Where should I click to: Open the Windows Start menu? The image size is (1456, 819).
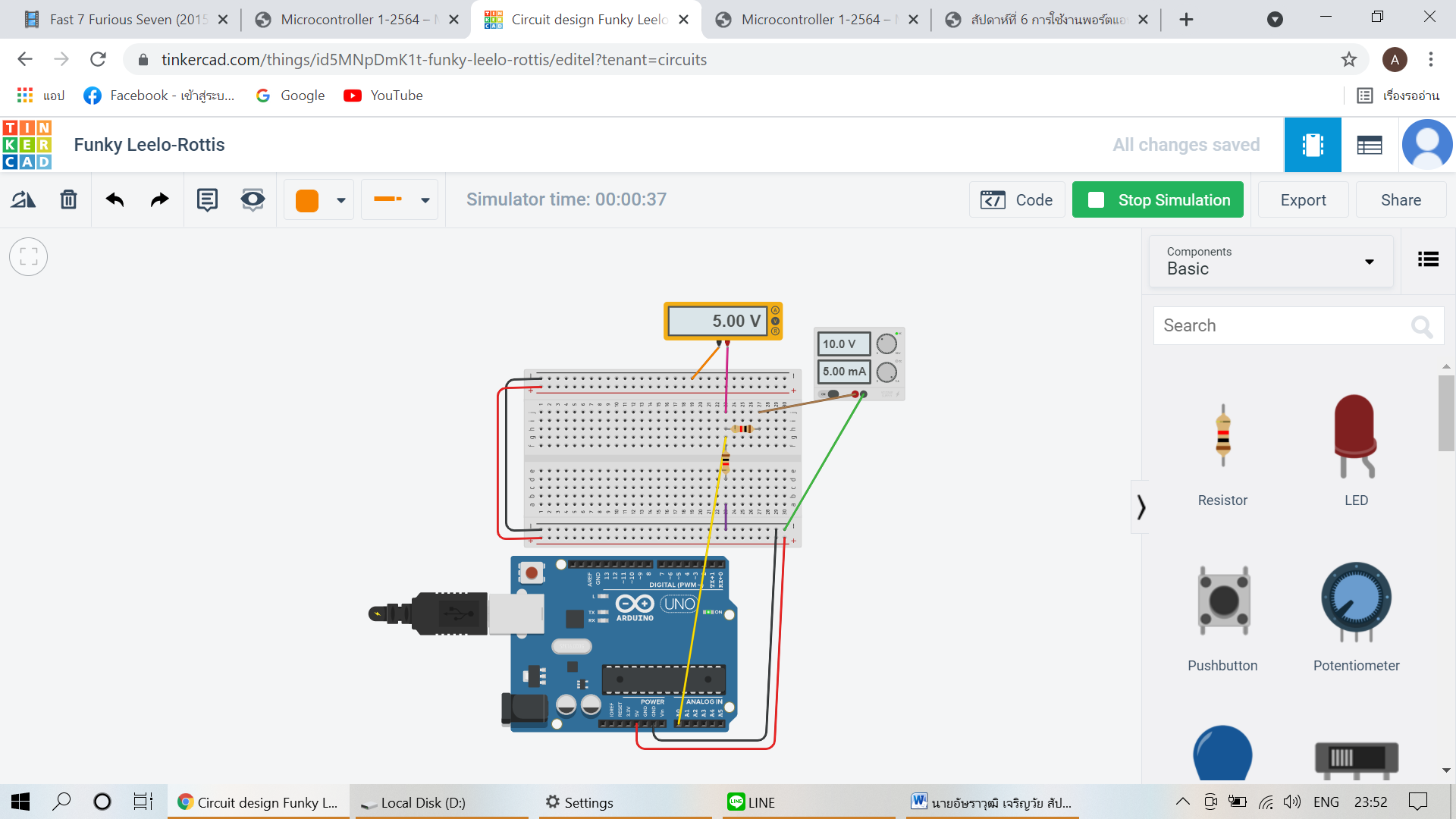click(20, 802)
